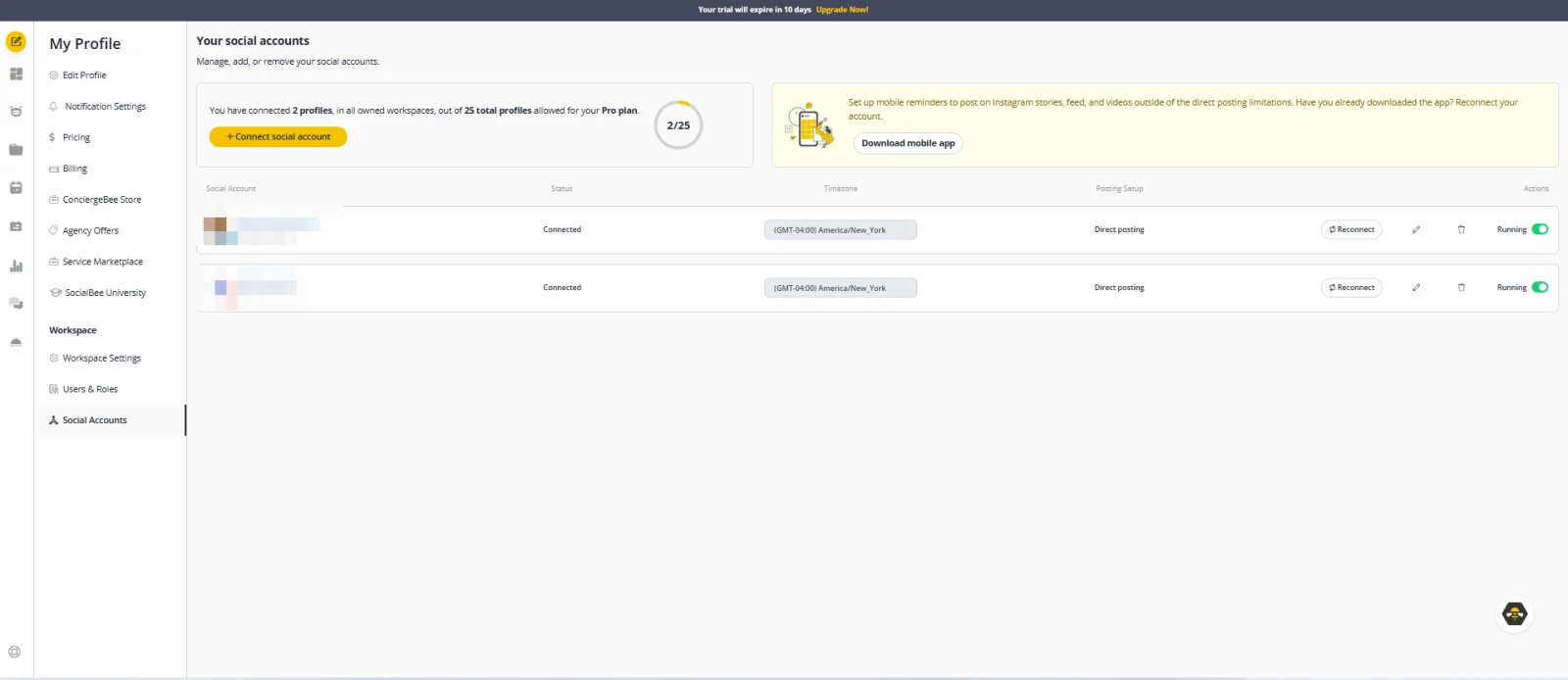Click the Posting Setup column header
This screenshot has width=1568, height=680.
[1119, 188]
